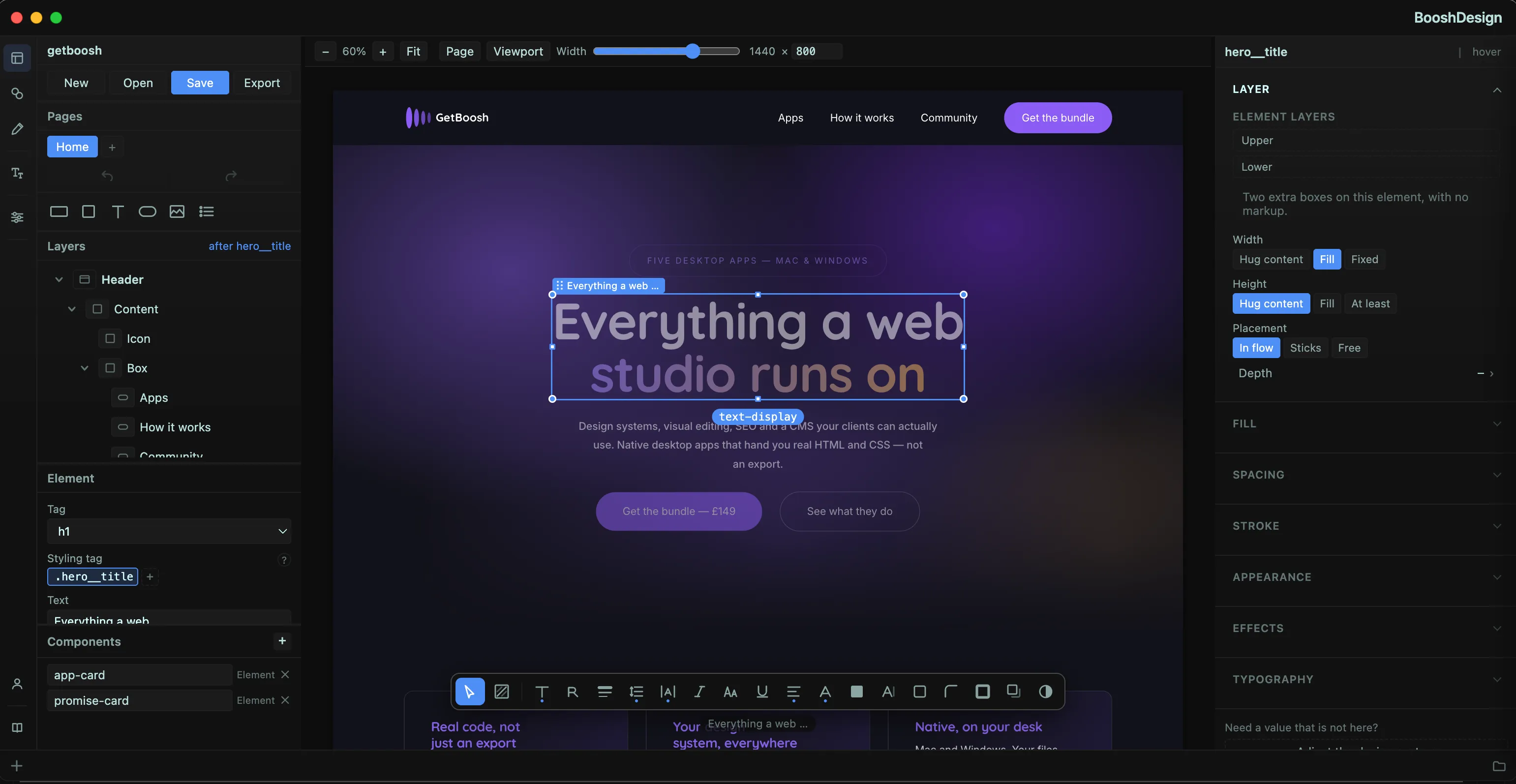This screenshot has height=784, width=1516.
Task: Open the overlapping-squares shadow tool
Action: (x=1014, y=692)
